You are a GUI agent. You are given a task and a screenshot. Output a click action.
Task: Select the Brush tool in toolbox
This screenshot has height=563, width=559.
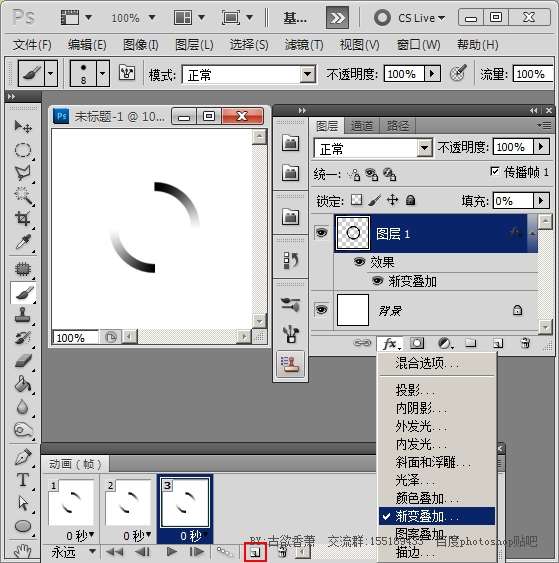click(x=23, y=293)
